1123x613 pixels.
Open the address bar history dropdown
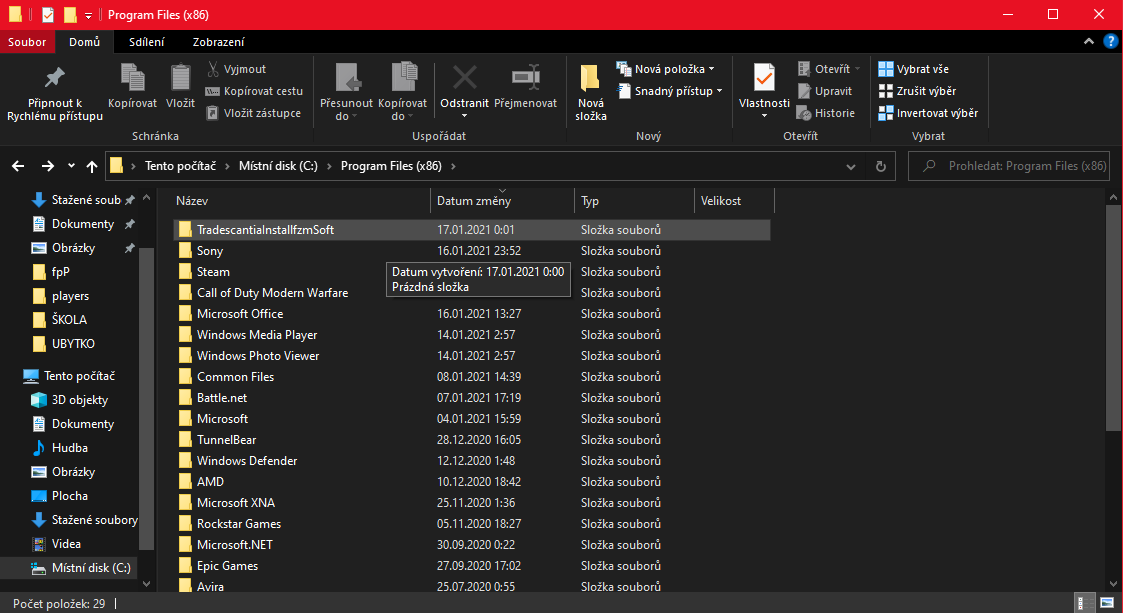click(852, 166)
